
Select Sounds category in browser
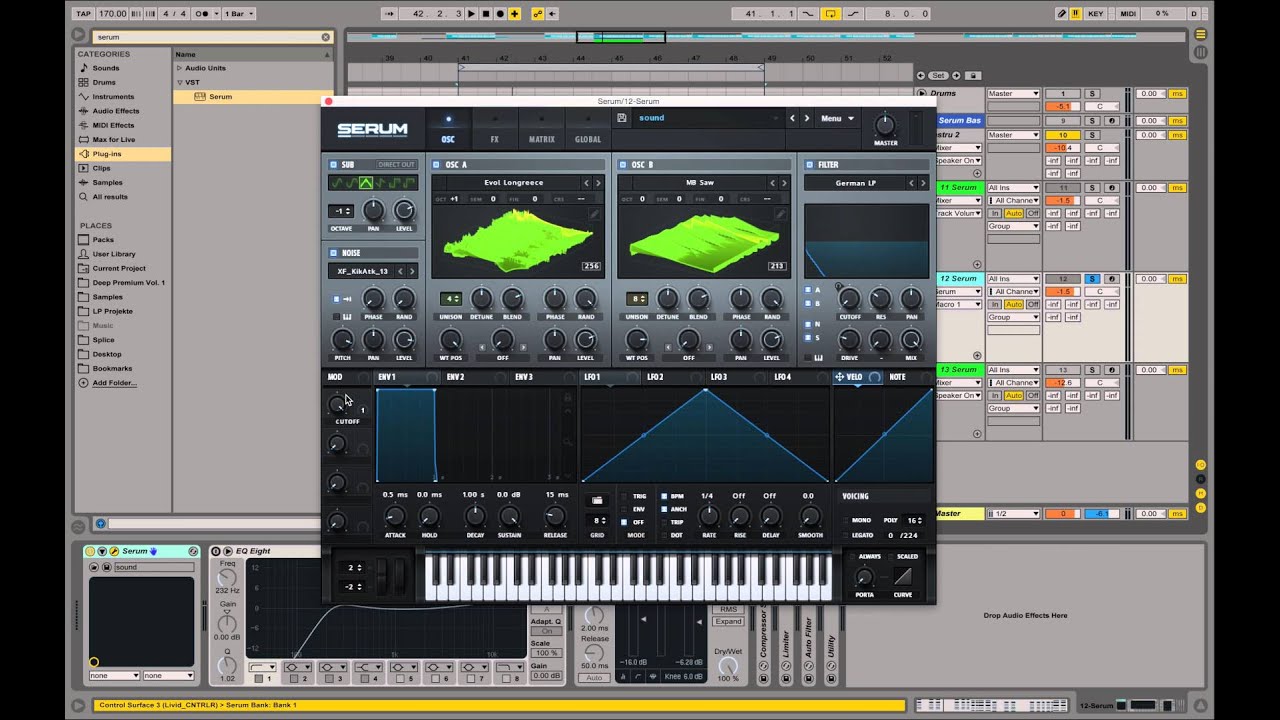click(x=106, y=68)
